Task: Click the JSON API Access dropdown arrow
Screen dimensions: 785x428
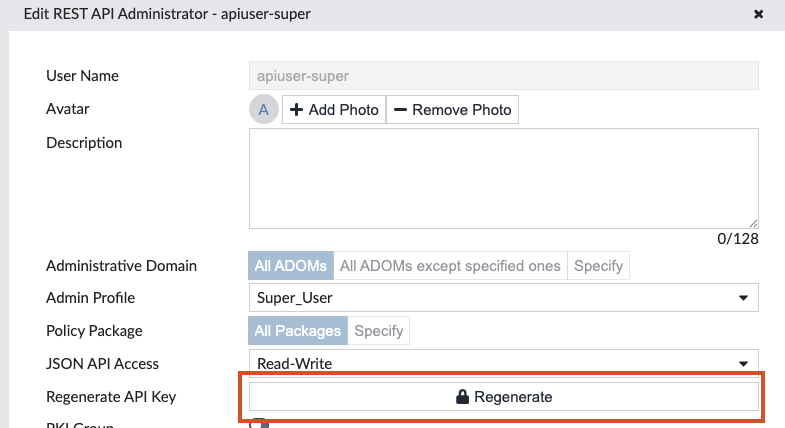Action: (743, 364)
